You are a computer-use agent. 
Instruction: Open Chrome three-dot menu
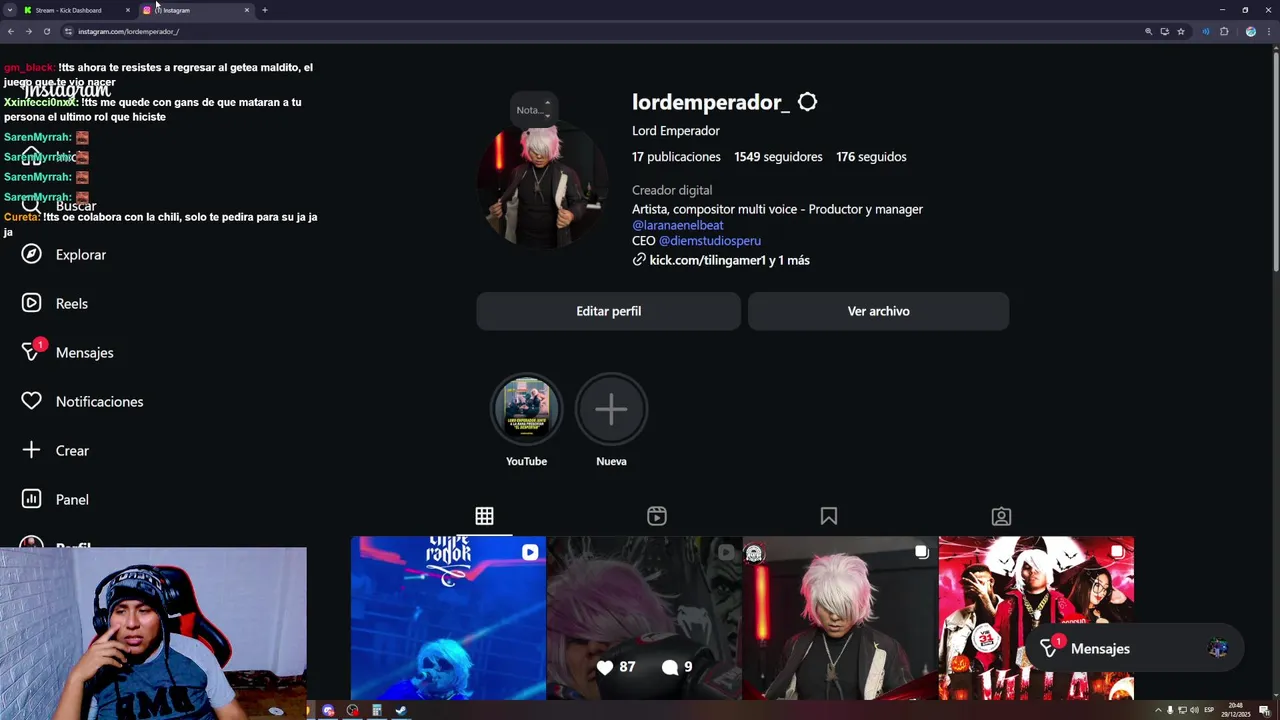click(1268, 31)
